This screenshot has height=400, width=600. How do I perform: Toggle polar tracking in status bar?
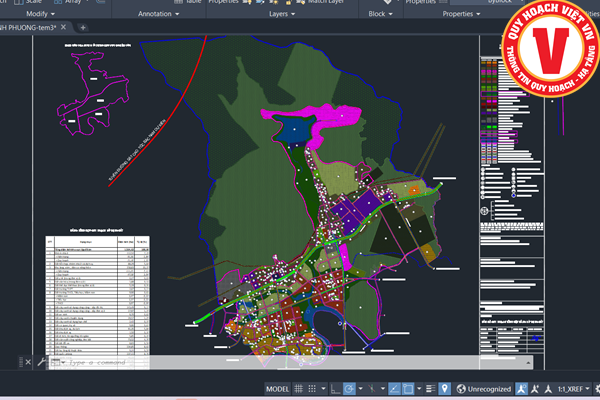tap(348, 388)
